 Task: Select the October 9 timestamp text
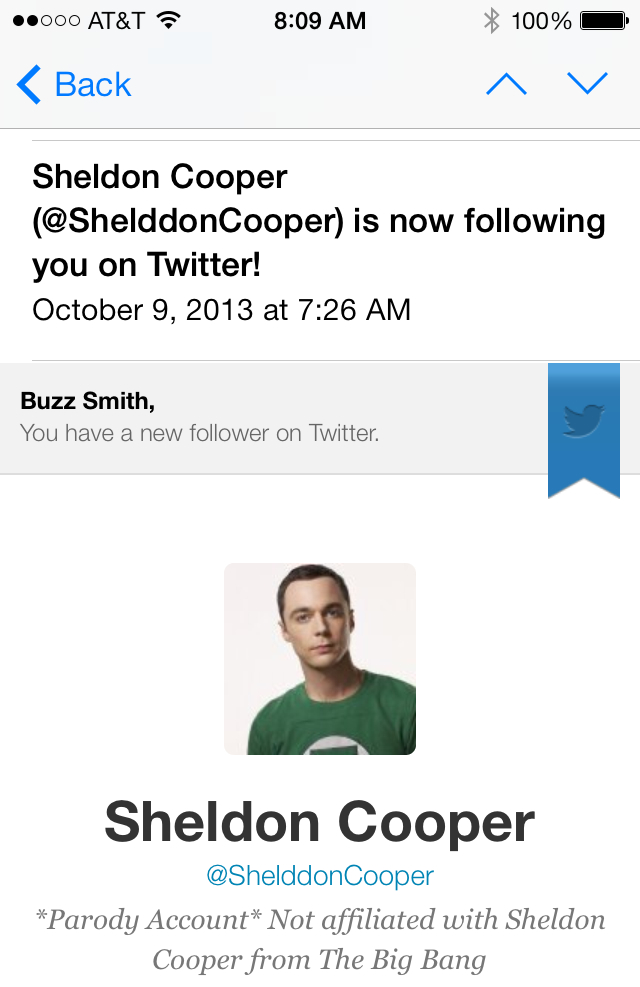click(x=222, y=310)
